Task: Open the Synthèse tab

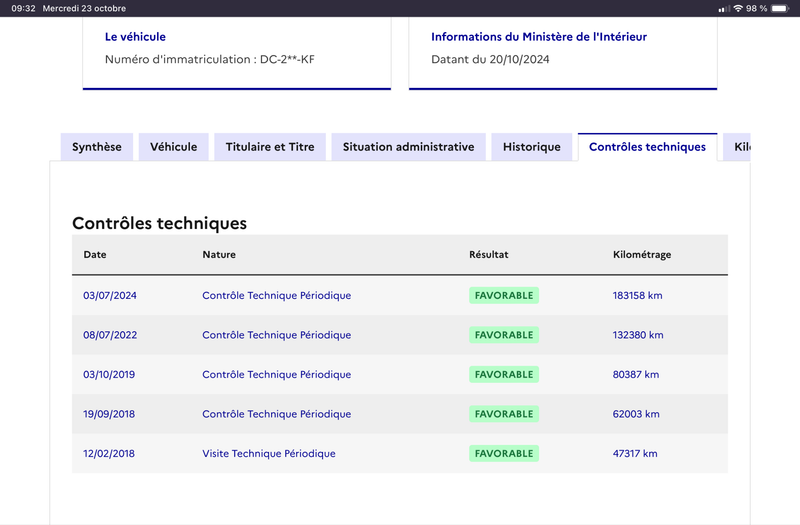Action: click(x=97, y=147)
